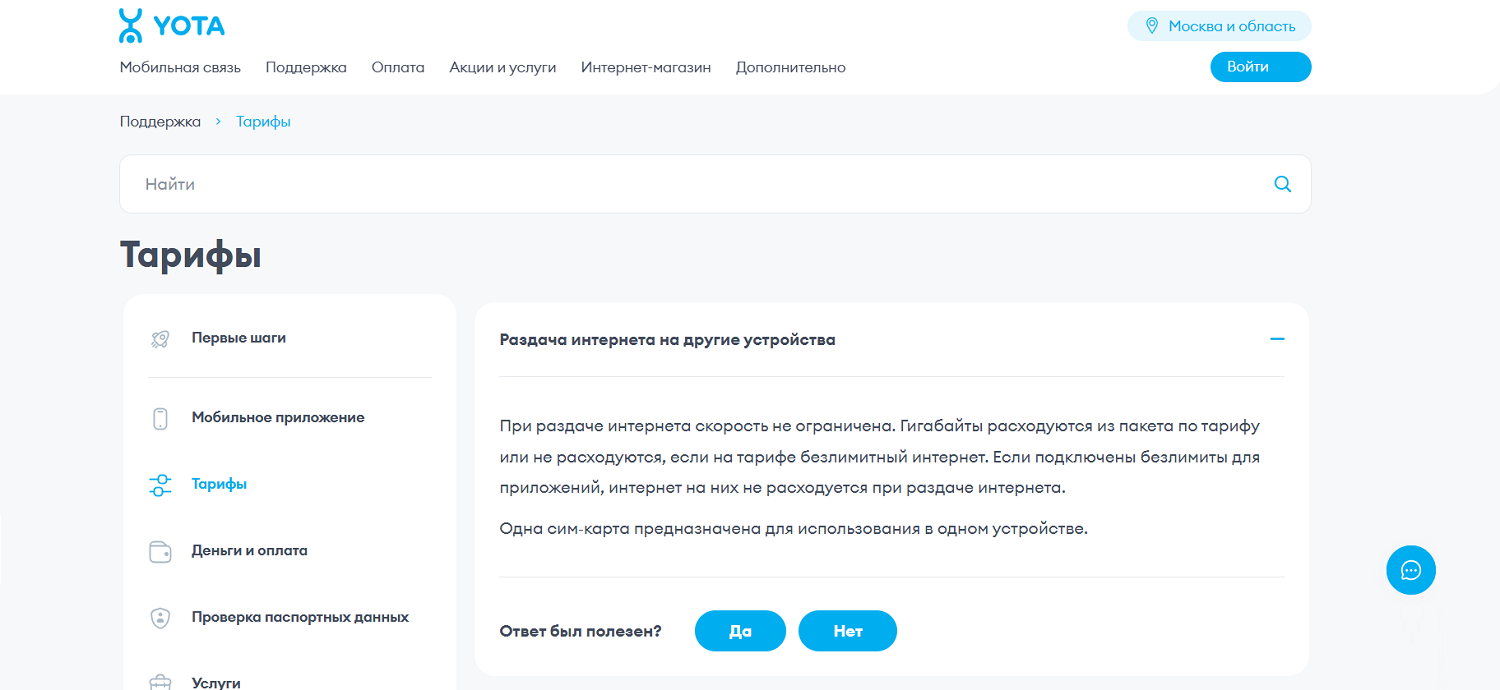Click inside the Найти search field
The width and height of the screenshot is (1500, 690).
click(400, 184)
